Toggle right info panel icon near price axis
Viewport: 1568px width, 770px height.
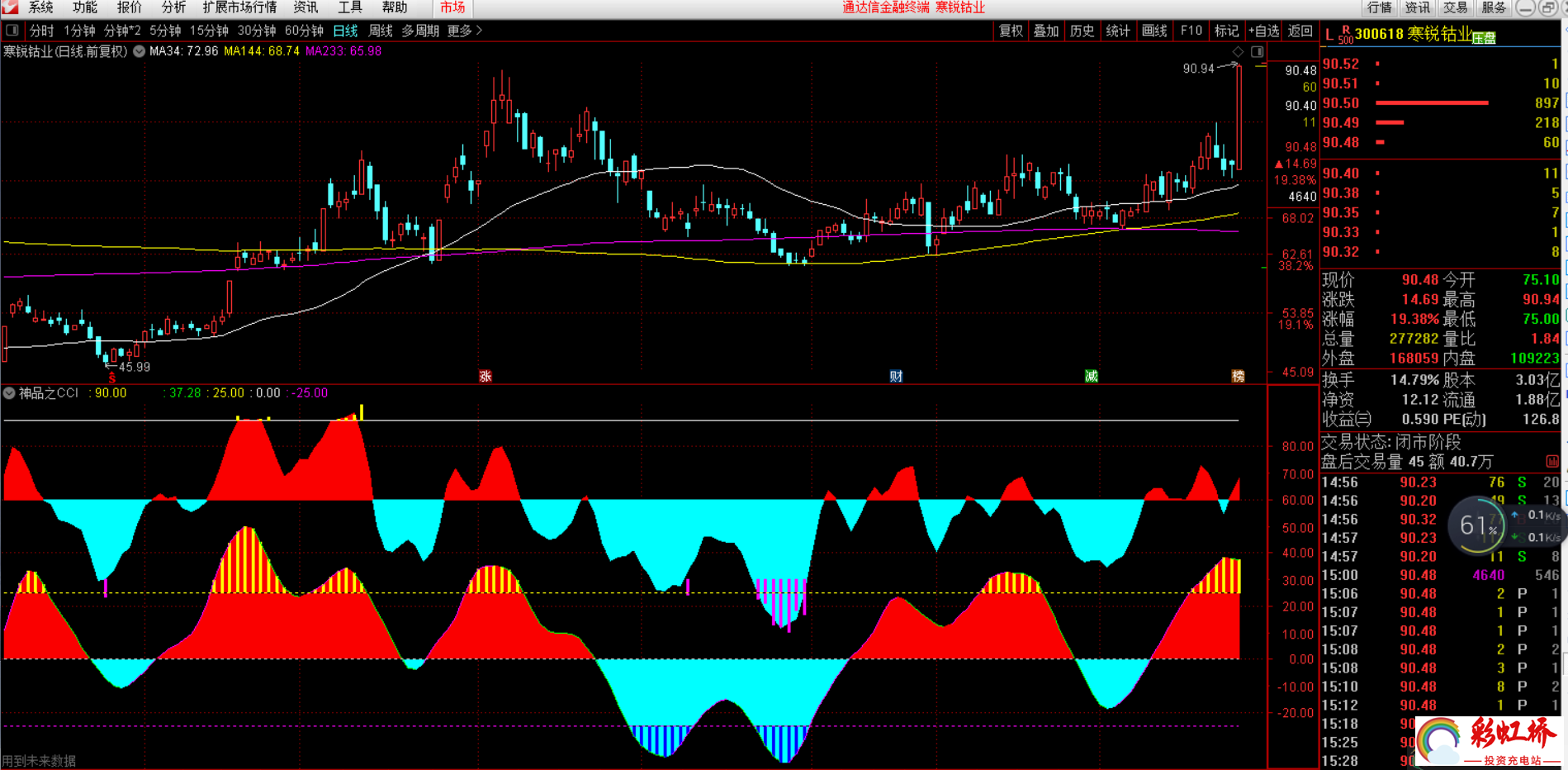click(1257, 52)
